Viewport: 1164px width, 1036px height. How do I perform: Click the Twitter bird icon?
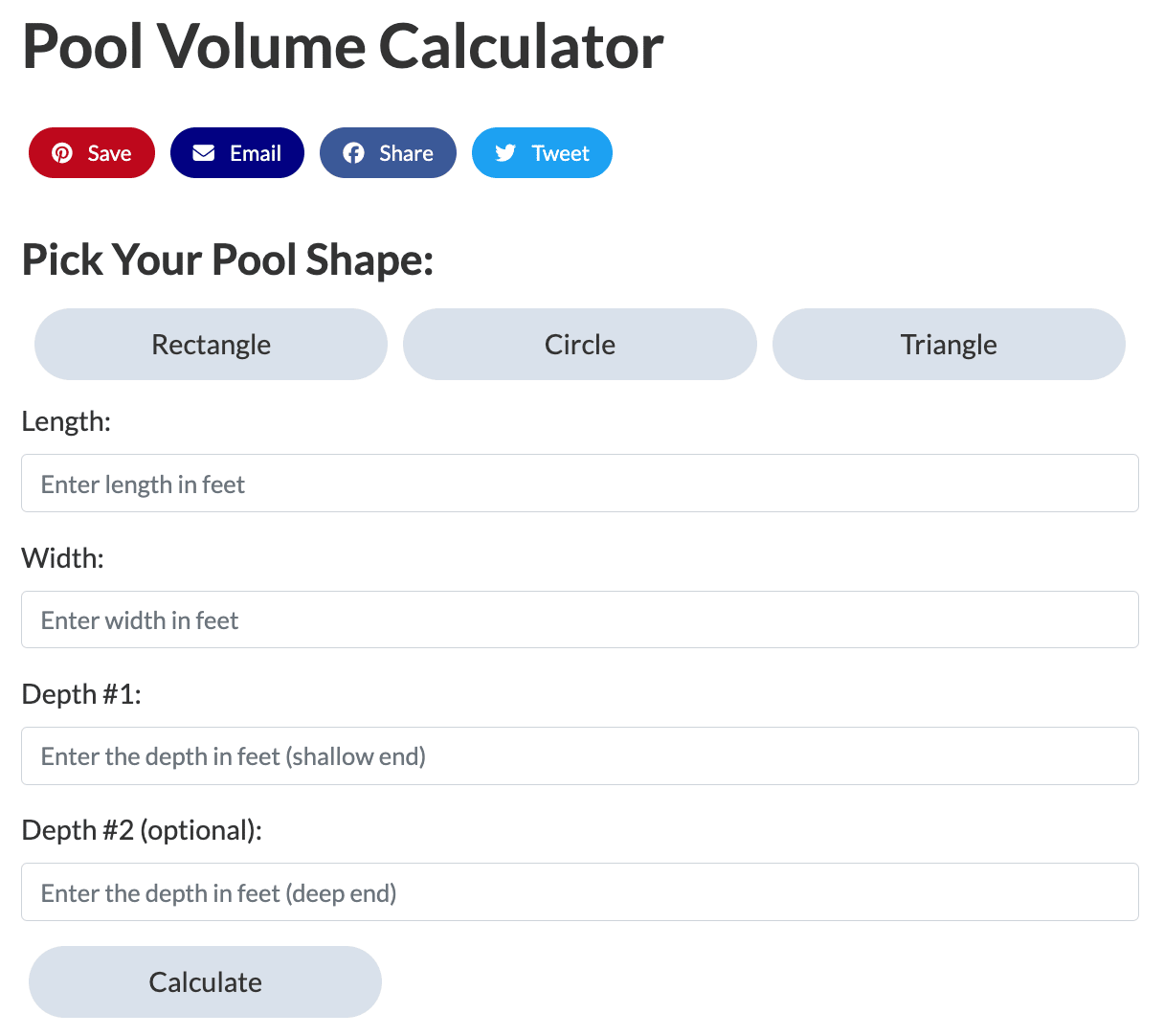pyautogui.click(x=505, y=153)
